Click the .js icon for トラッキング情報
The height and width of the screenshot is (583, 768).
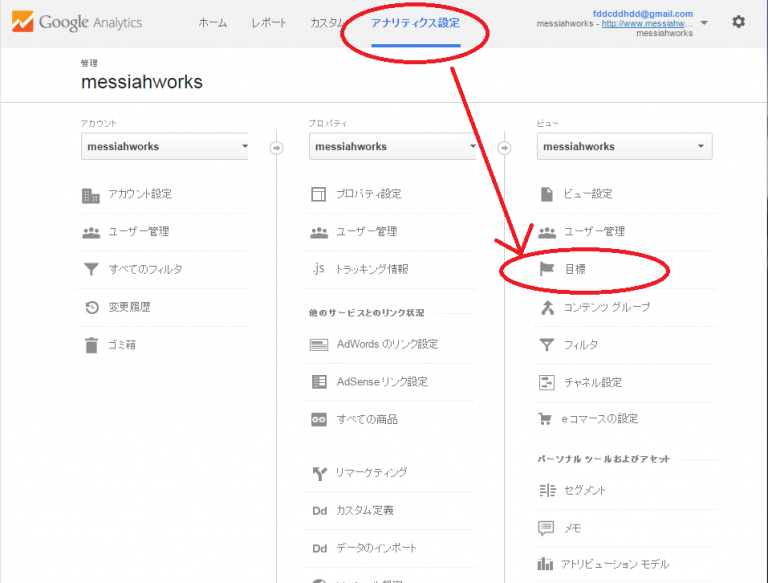[x=319, y=269]
